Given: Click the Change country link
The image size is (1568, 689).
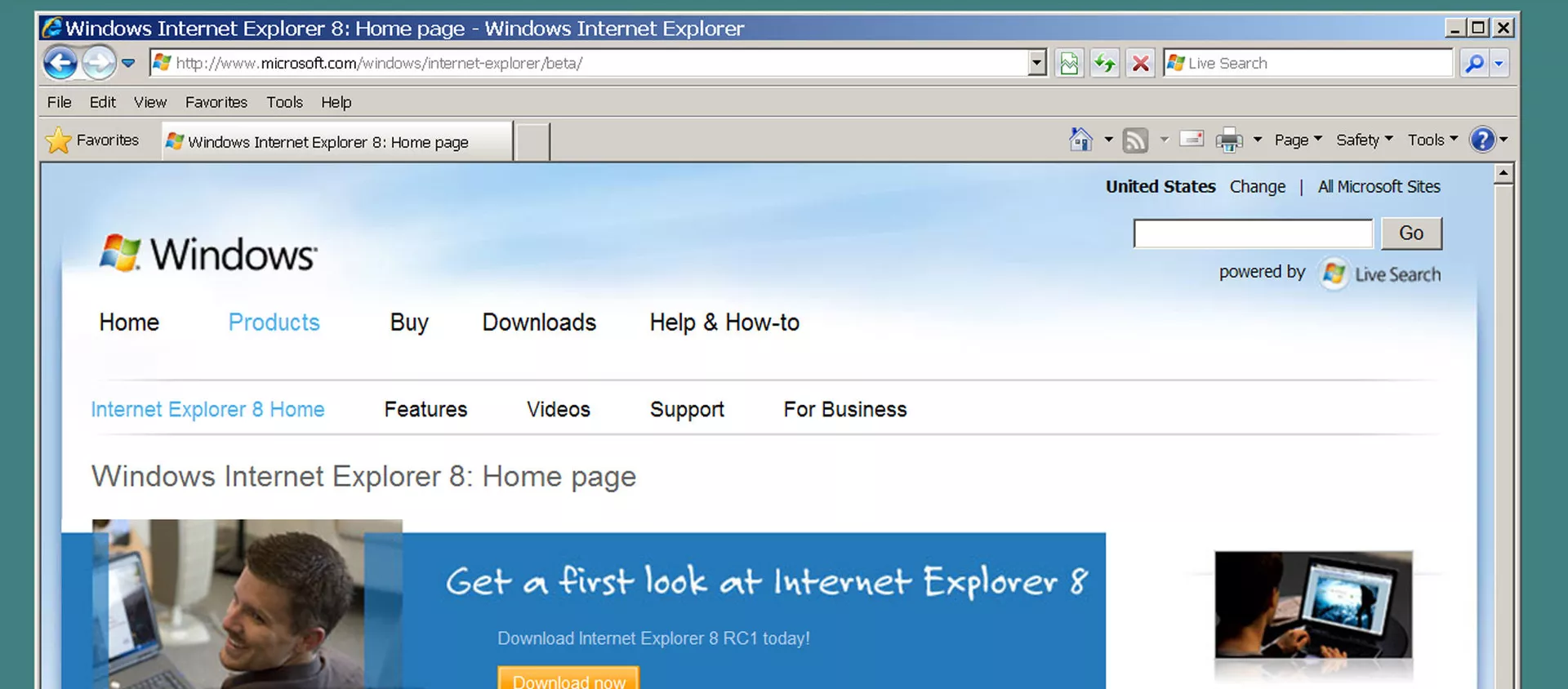Looking at the screenshot, I should pyautogui.click(x=1257, y=187).
